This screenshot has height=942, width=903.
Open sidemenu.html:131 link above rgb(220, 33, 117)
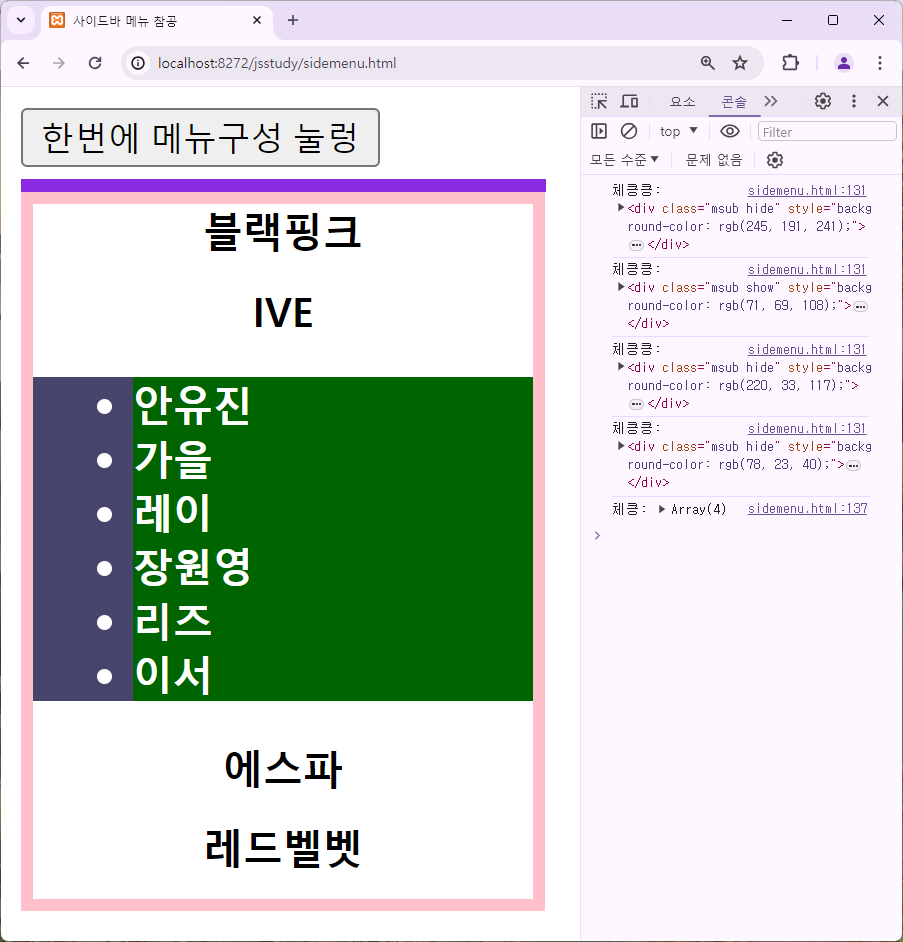coord(806,350)
